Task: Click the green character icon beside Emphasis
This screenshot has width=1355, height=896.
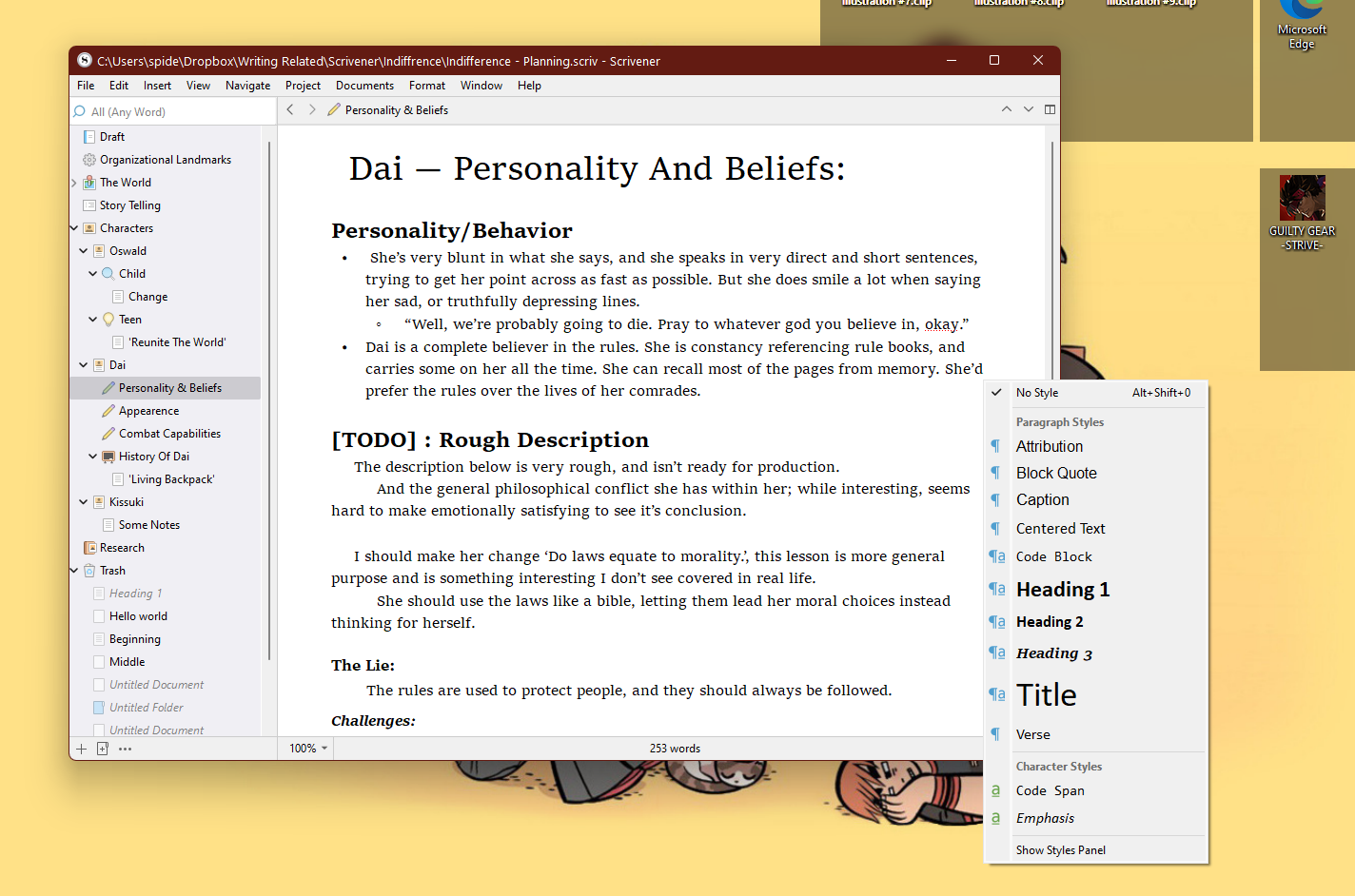Action: (x=995, y=818)
